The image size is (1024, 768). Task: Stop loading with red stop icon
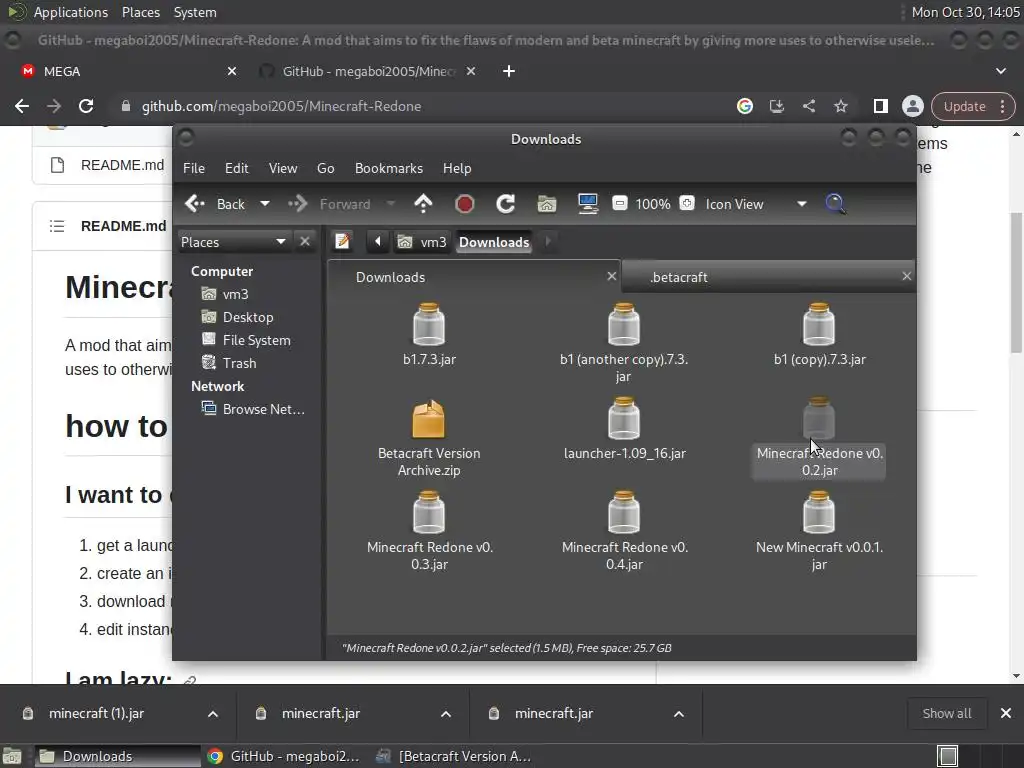[x=464, y=204]
